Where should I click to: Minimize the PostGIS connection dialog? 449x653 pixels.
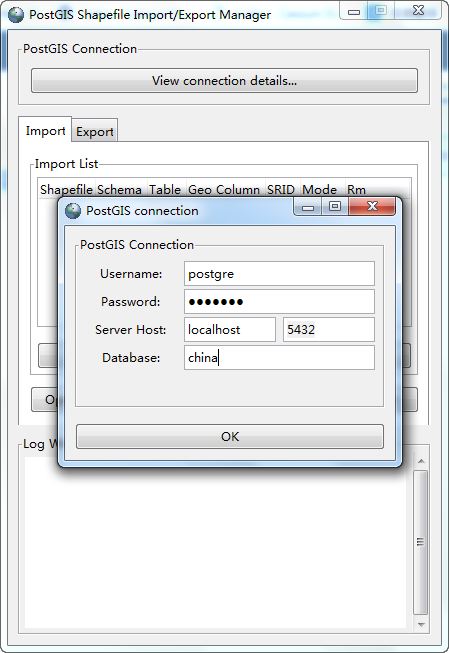pos(308,207)
